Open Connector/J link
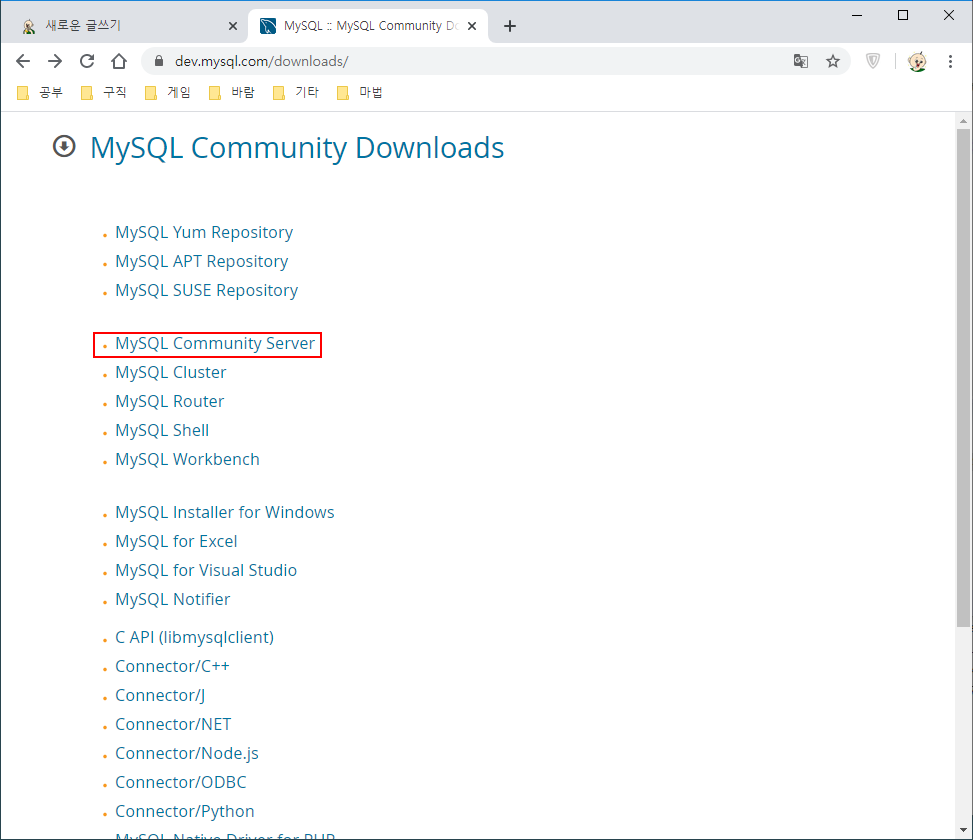 pyautogui.click(x=160, y=695)
